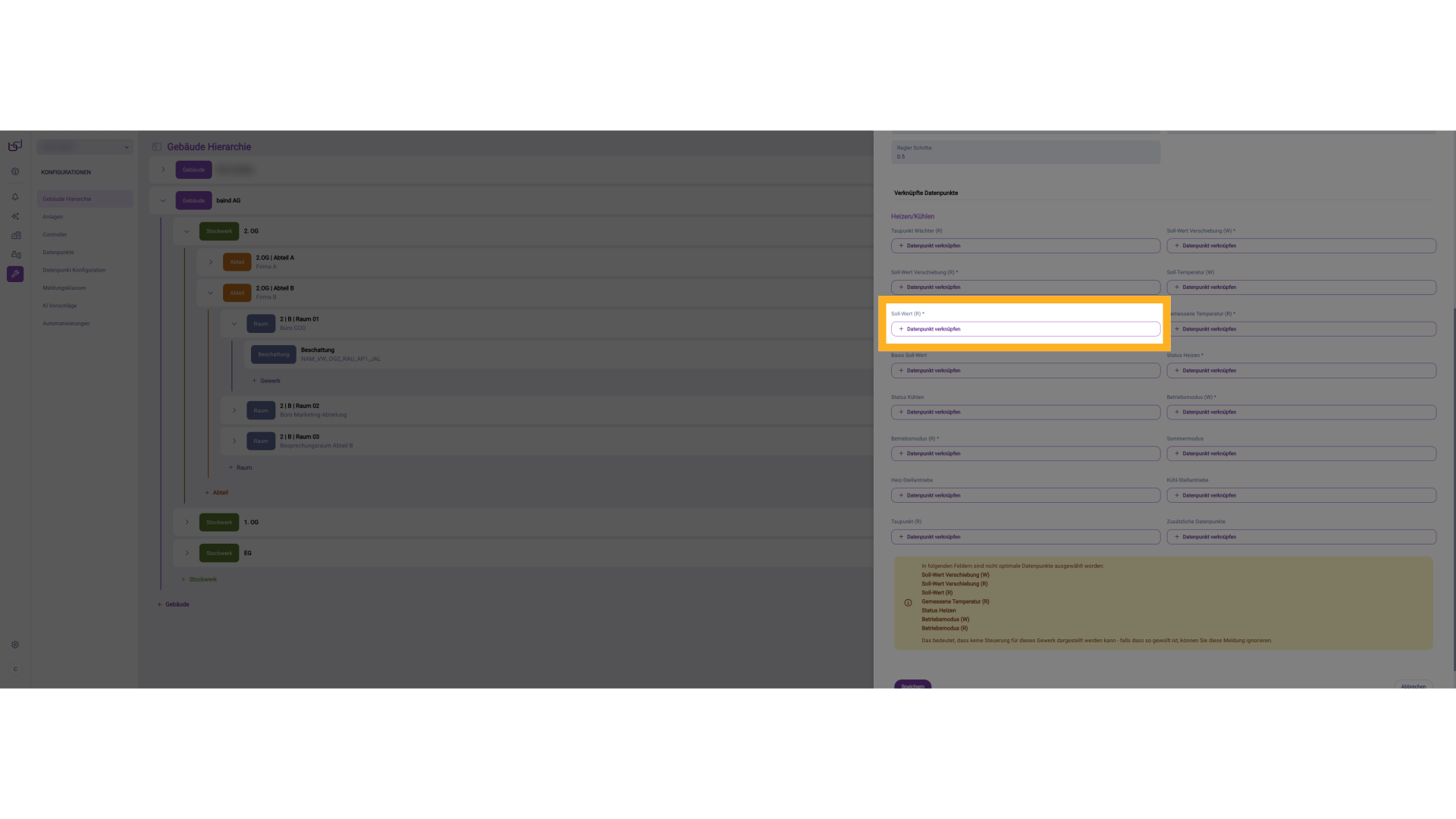Click the info circle sidebar icon
The width and height of the screenshot is (1456, 819).
pyautogui.click(x=15, y=171)
